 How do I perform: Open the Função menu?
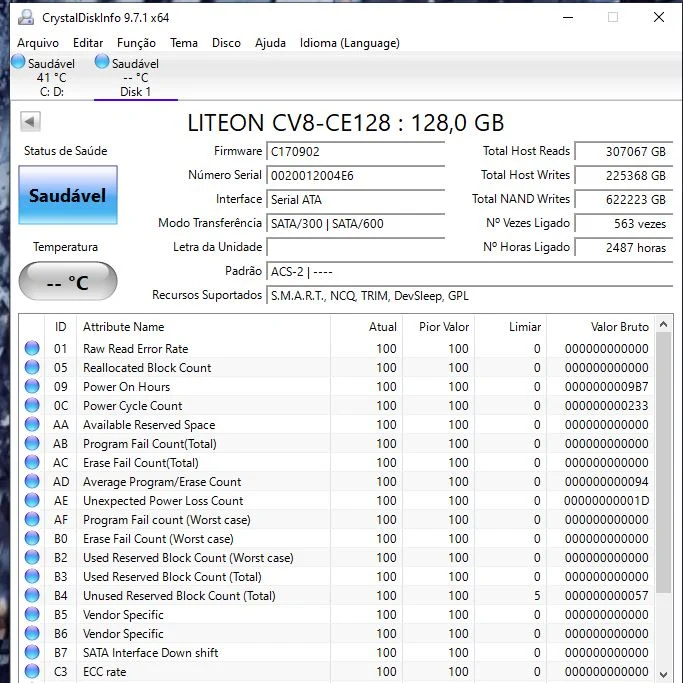(136, 43)
